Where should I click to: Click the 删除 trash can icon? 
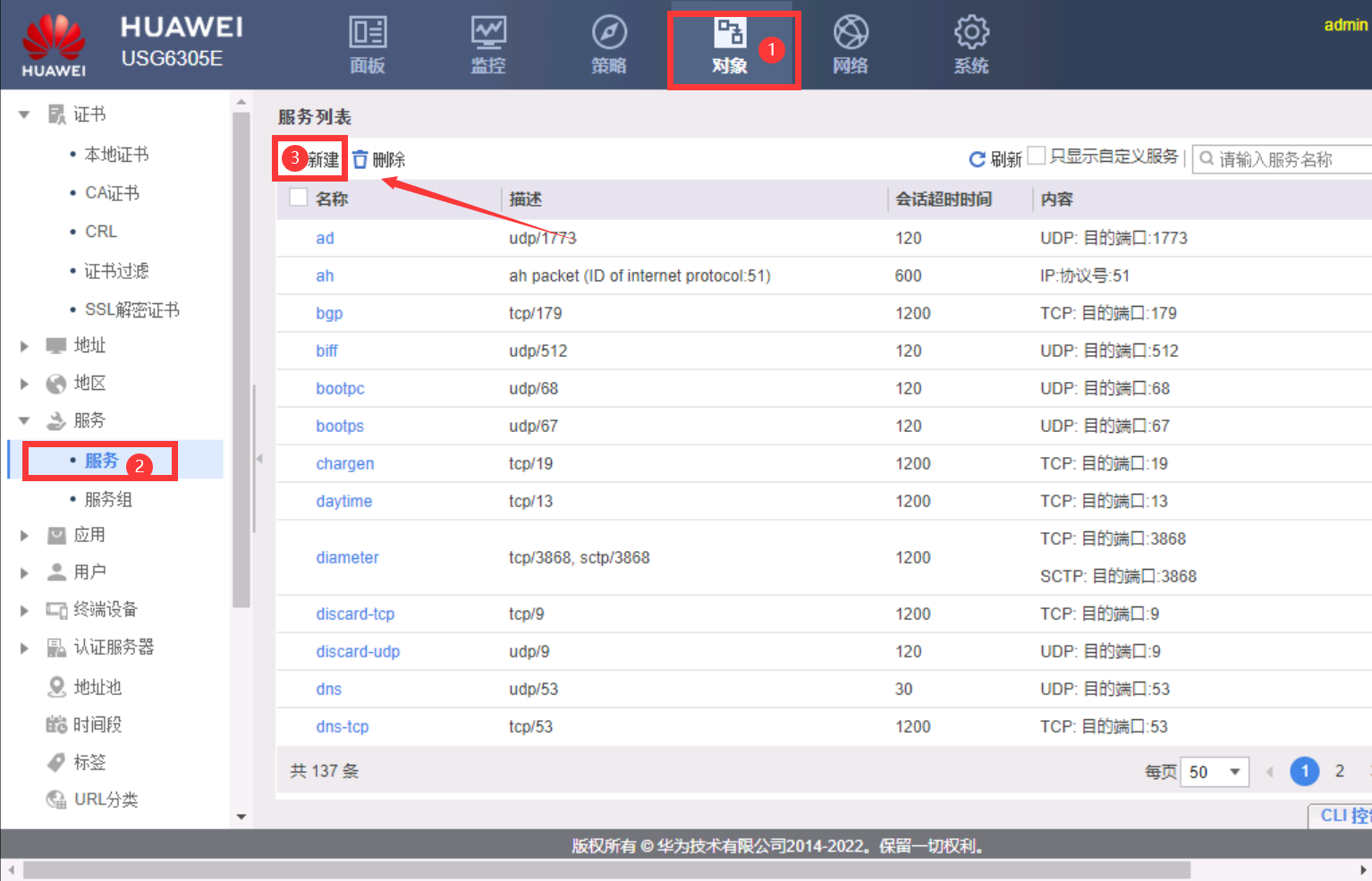point(360,159)
